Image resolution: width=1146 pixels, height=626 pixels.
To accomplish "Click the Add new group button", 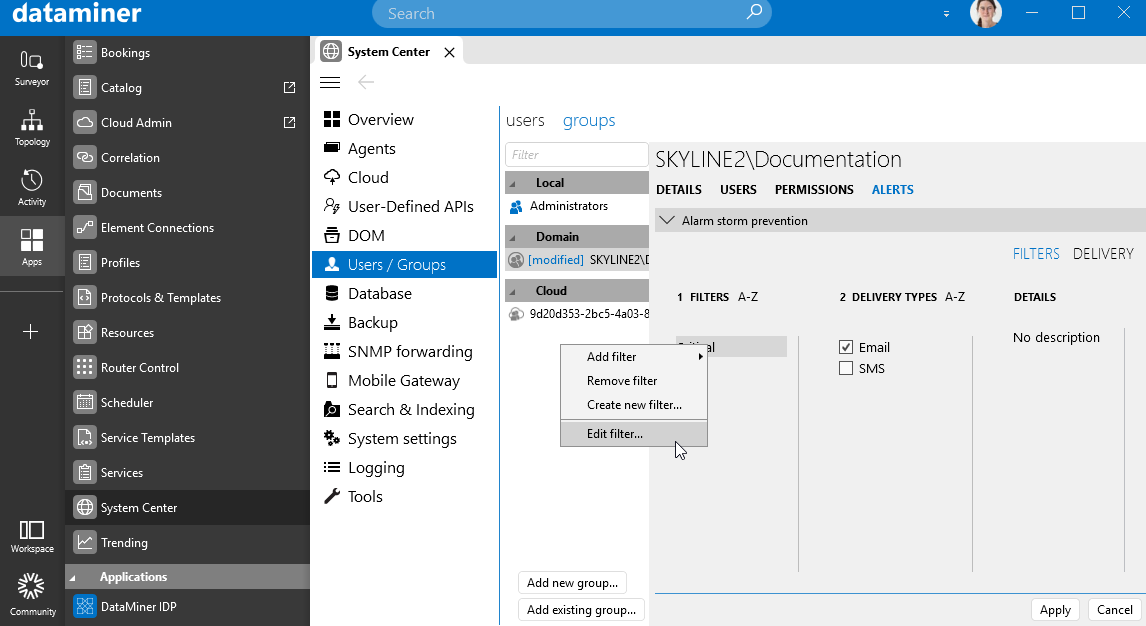I will [x=573, y=583].
